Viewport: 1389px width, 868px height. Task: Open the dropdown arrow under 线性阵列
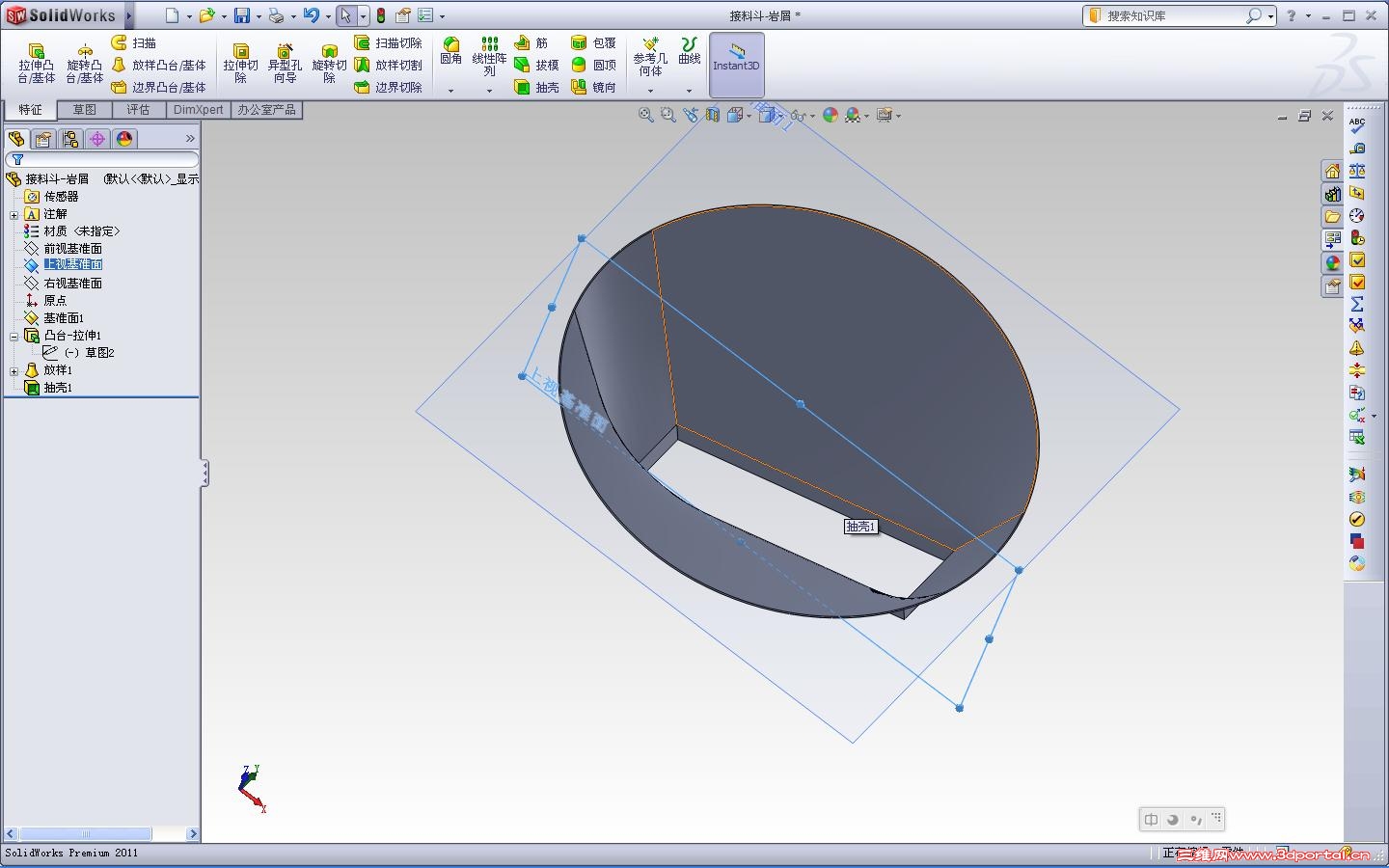489,91
